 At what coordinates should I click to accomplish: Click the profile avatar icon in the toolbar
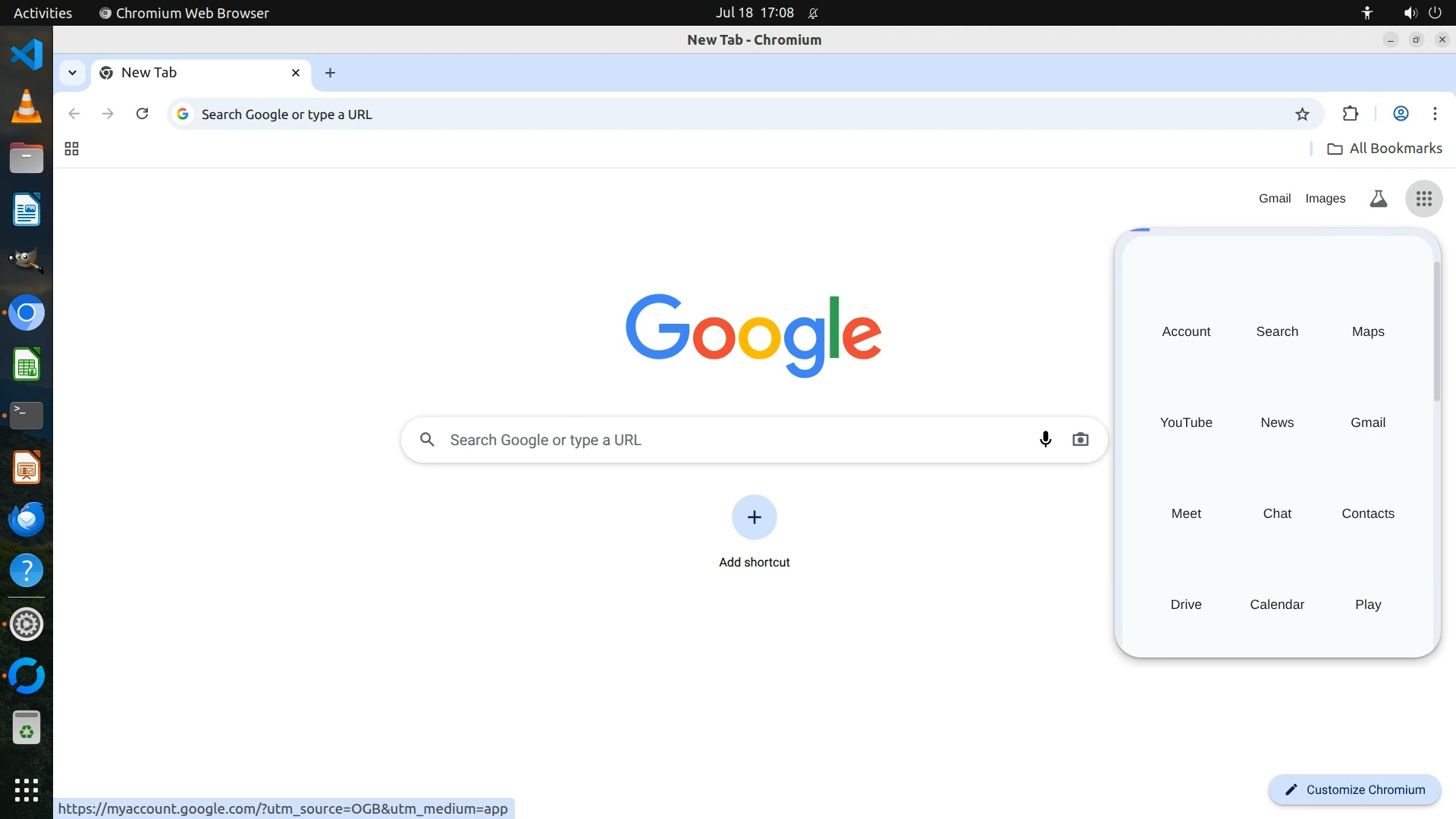tap(1401, 114)
